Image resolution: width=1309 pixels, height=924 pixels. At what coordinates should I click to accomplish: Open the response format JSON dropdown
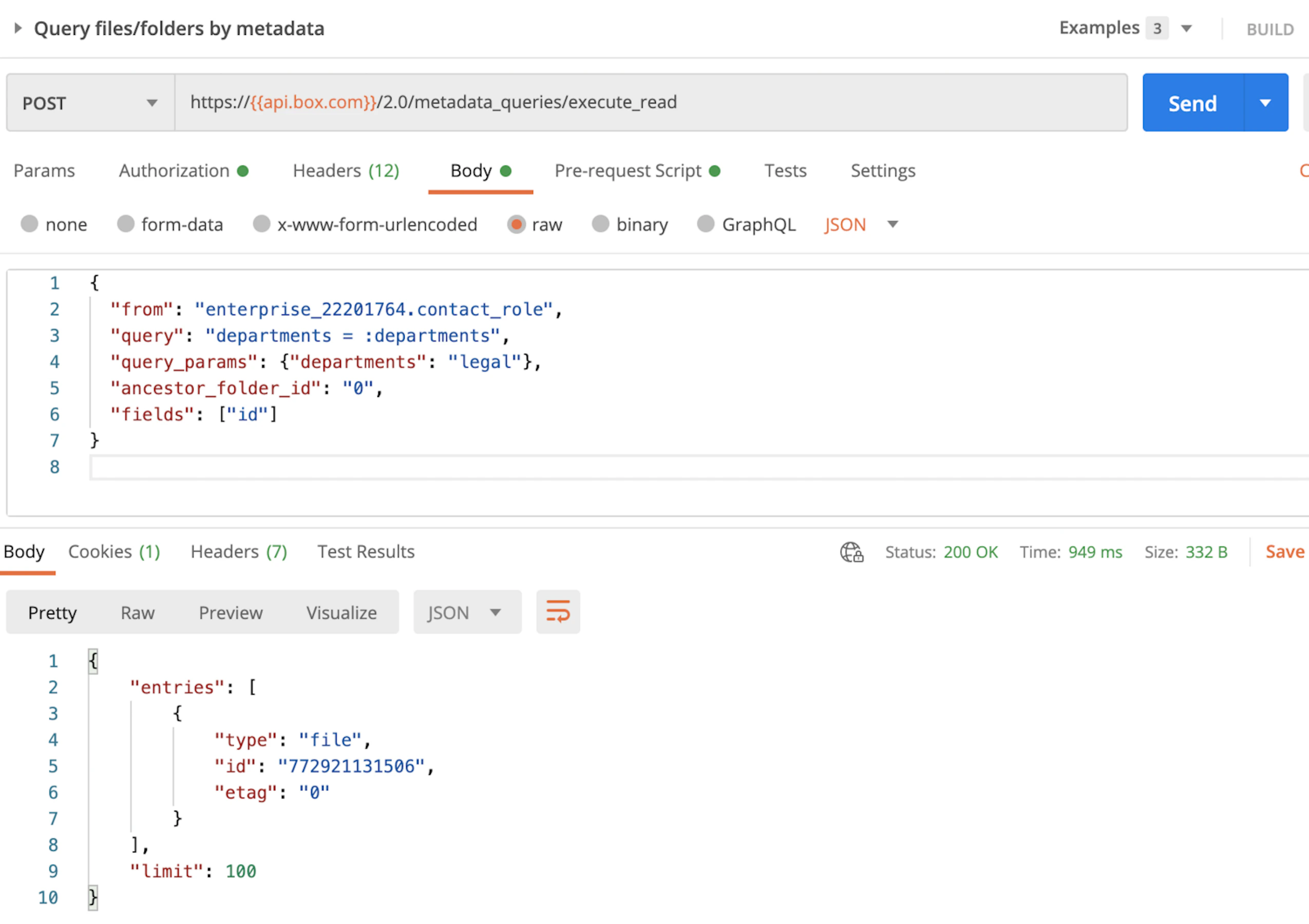pyautogui.click(x=466, y=613)
